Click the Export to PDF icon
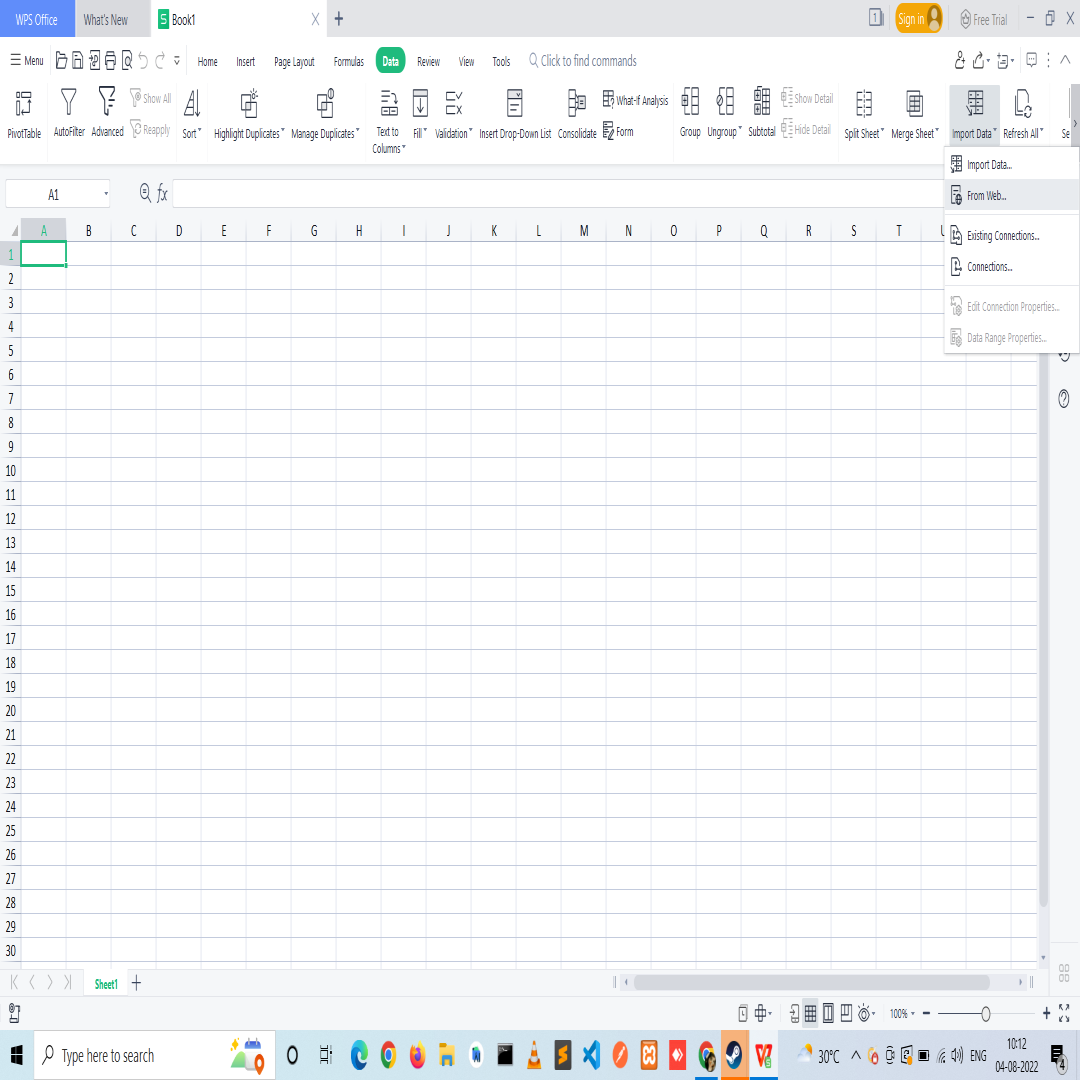This screenshot has width=1080, height=1080. [x=94, y=61]
